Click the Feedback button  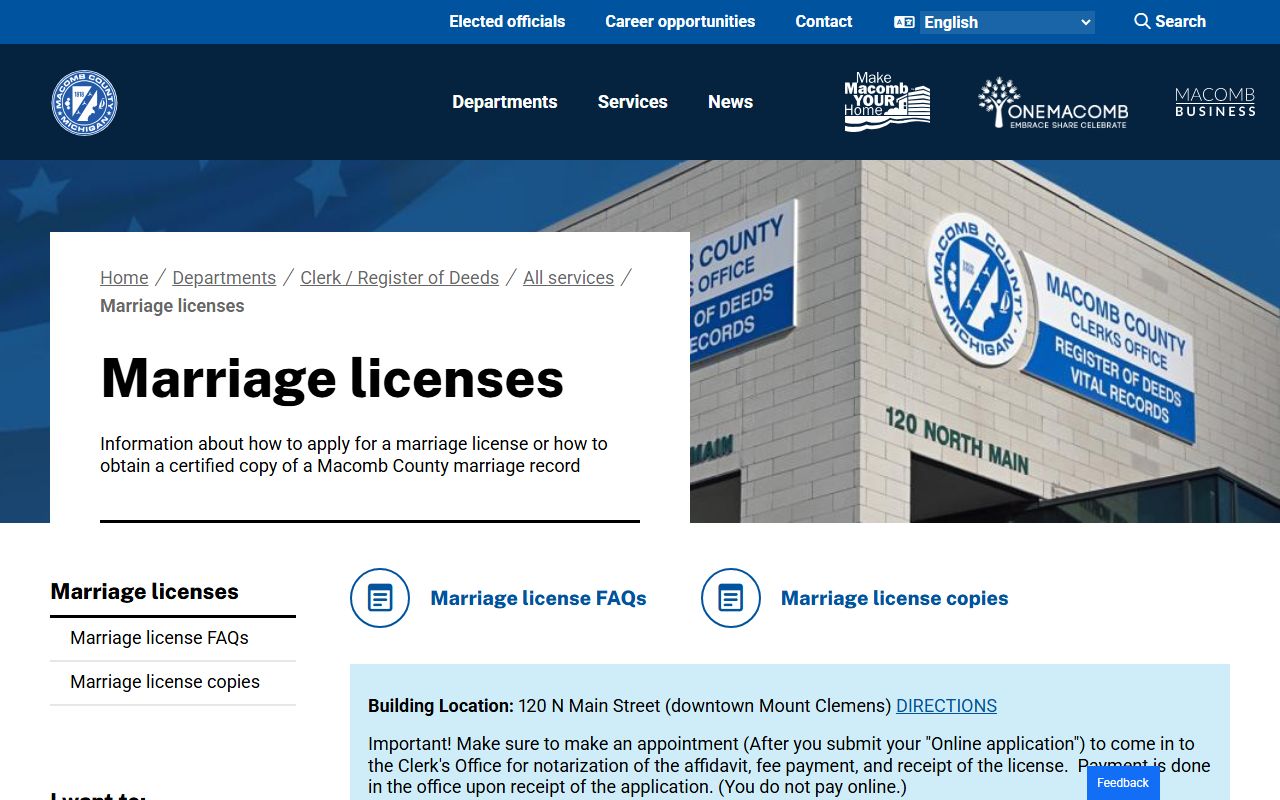[x=1123, y=783]
